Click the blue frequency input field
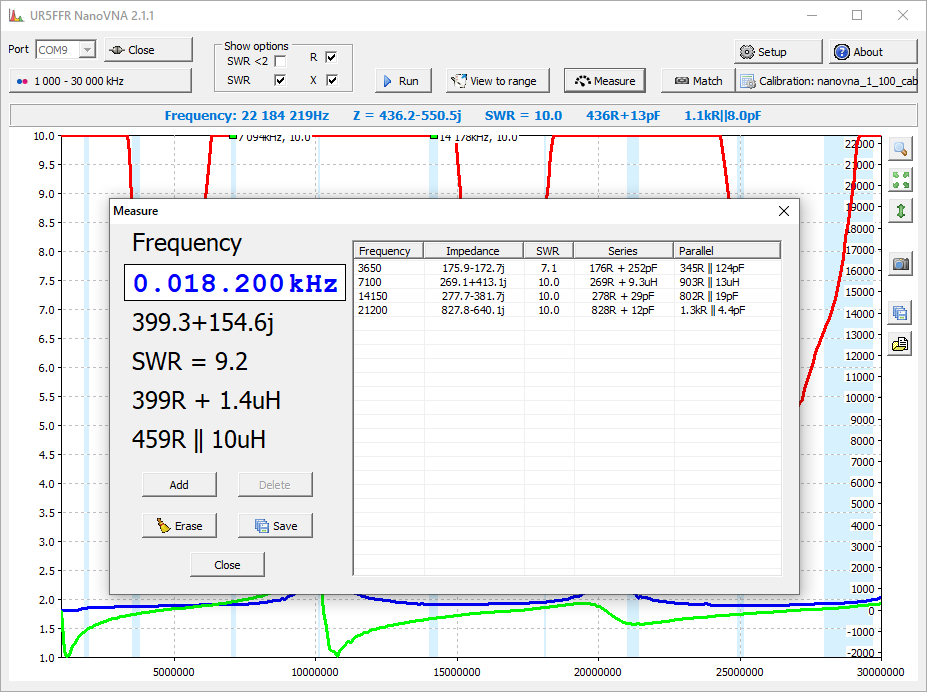Viewport: 927px width, 692px height. [235, 284]
